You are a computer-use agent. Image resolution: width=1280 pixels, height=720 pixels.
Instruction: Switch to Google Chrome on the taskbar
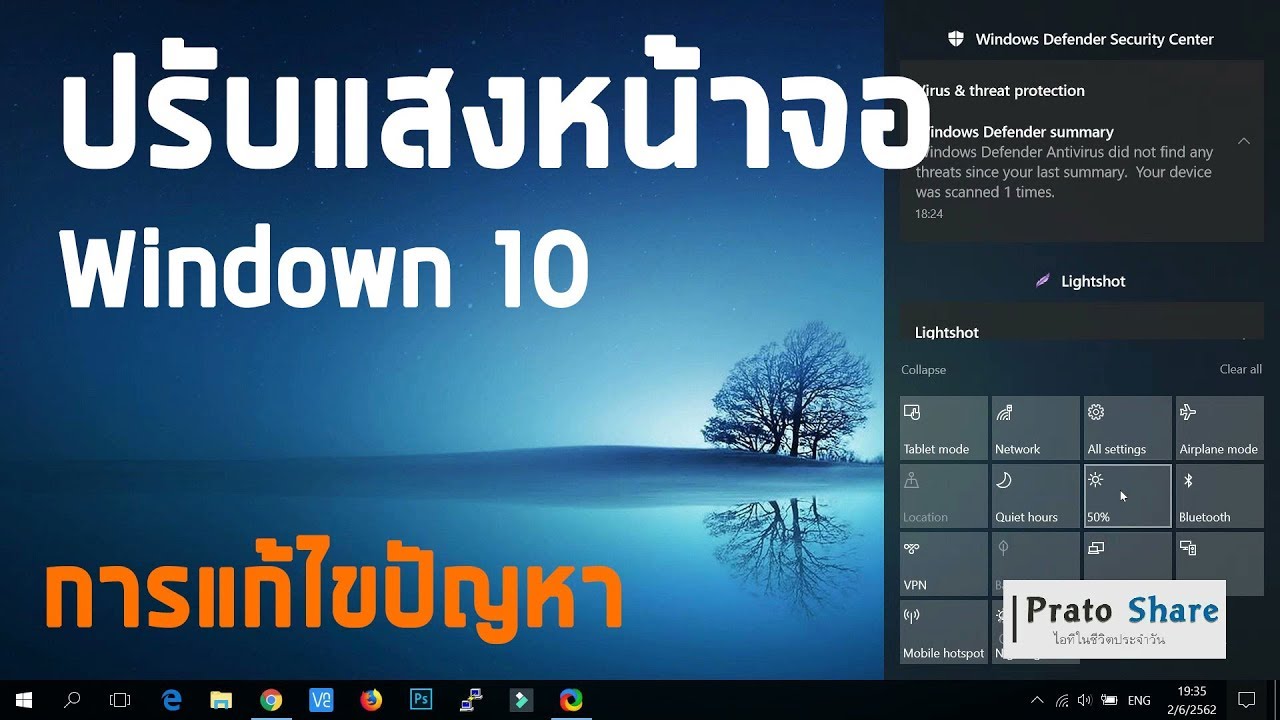(271, 700)
